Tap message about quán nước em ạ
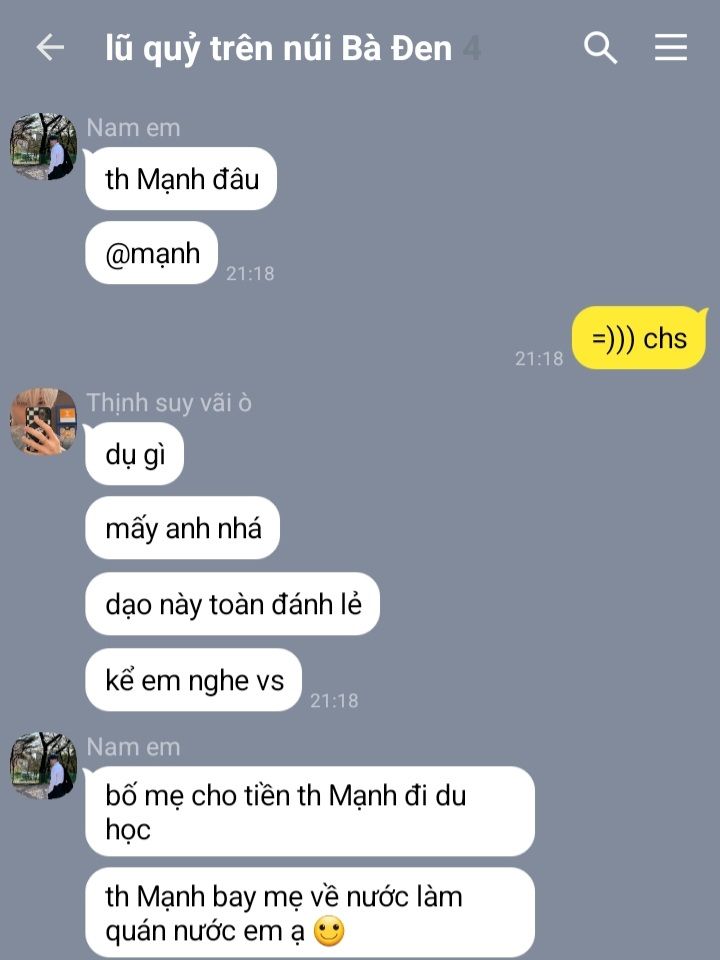 click(x=310, y=913)
